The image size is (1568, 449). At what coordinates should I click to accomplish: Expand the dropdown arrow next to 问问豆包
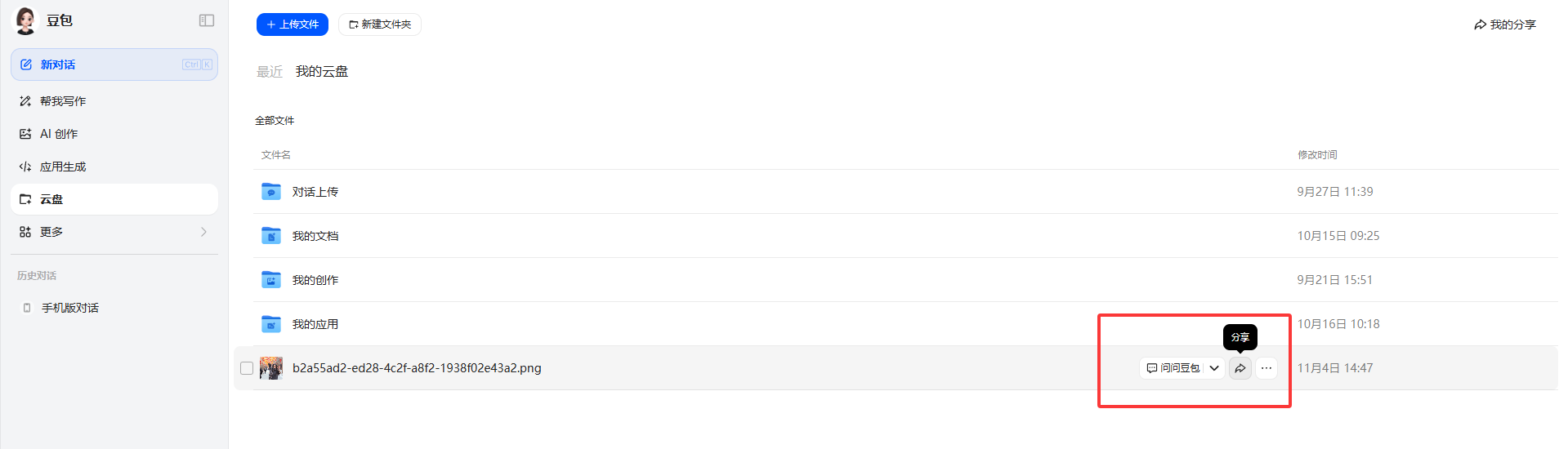click(x=1214, y=368)
